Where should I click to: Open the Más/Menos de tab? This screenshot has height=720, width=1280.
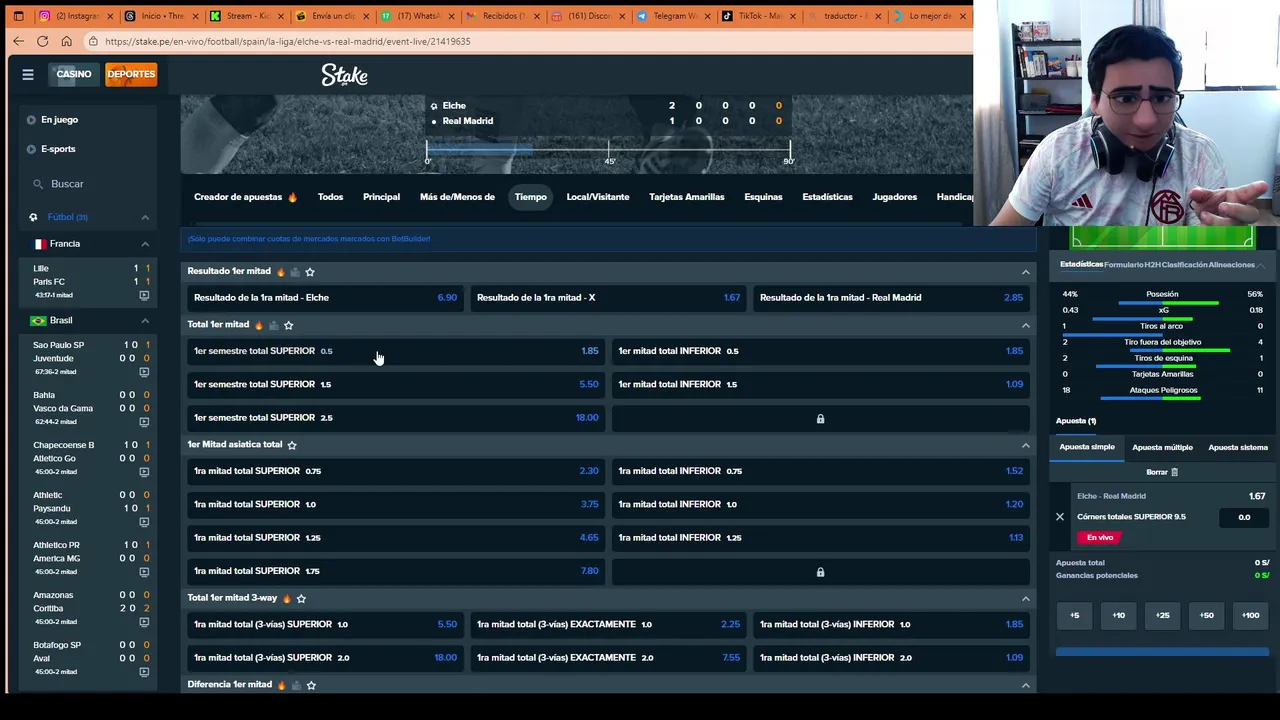[x=457, y=197]
